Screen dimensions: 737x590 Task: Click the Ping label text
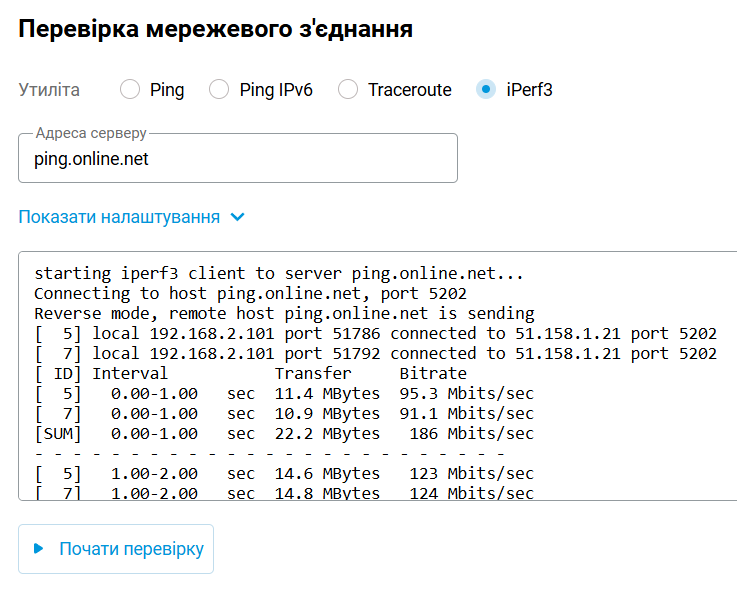(x=167, y=90)
